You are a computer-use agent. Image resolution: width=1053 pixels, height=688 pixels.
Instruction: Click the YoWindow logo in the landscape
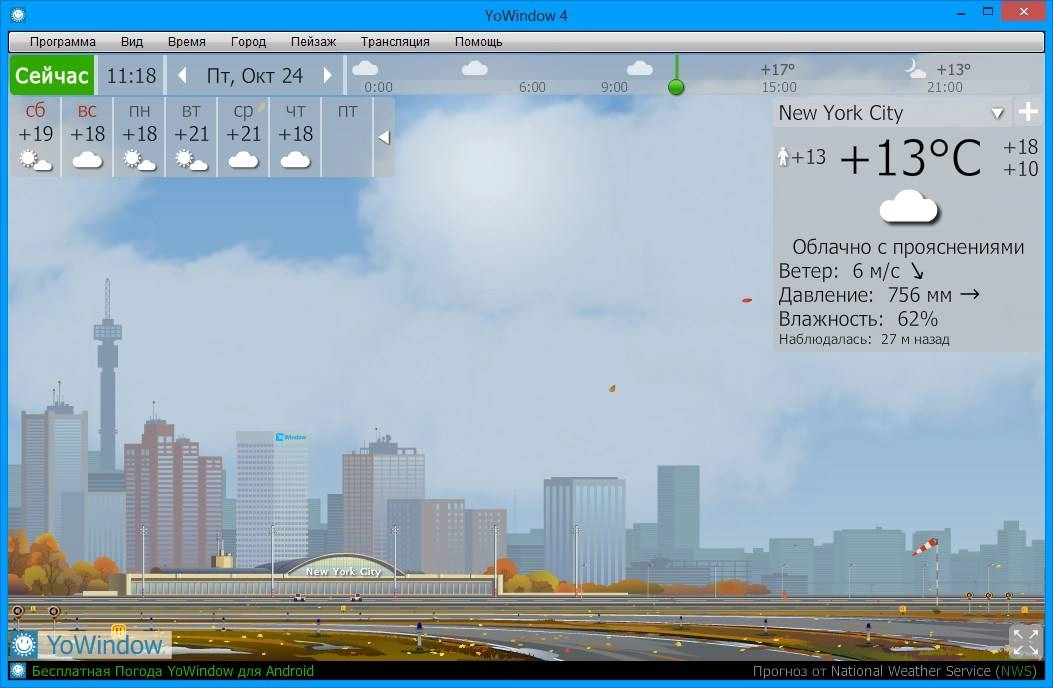click(91, 644)
